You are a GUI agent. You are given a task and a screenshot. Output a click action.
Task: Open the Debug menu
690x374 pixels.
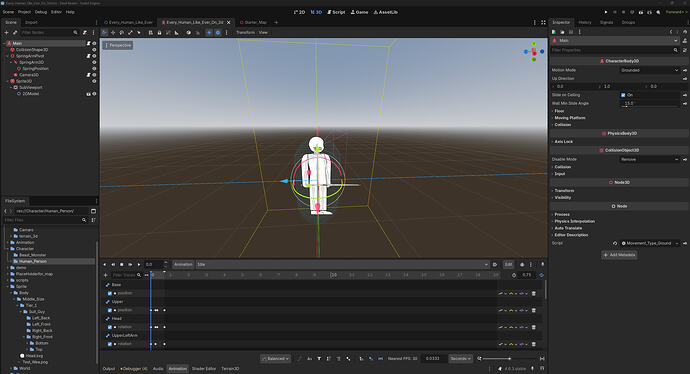tap(40, 12)
